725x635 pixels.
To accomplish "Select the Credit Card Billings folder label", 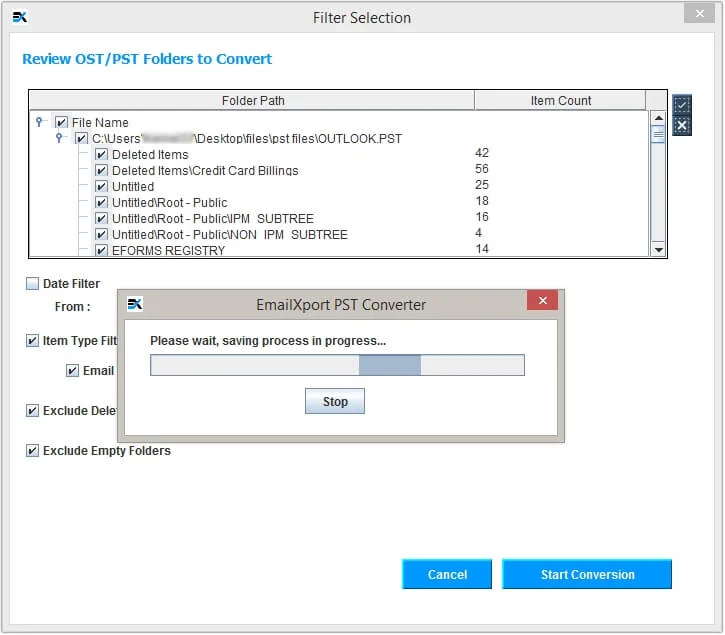I will pos(205,171).
